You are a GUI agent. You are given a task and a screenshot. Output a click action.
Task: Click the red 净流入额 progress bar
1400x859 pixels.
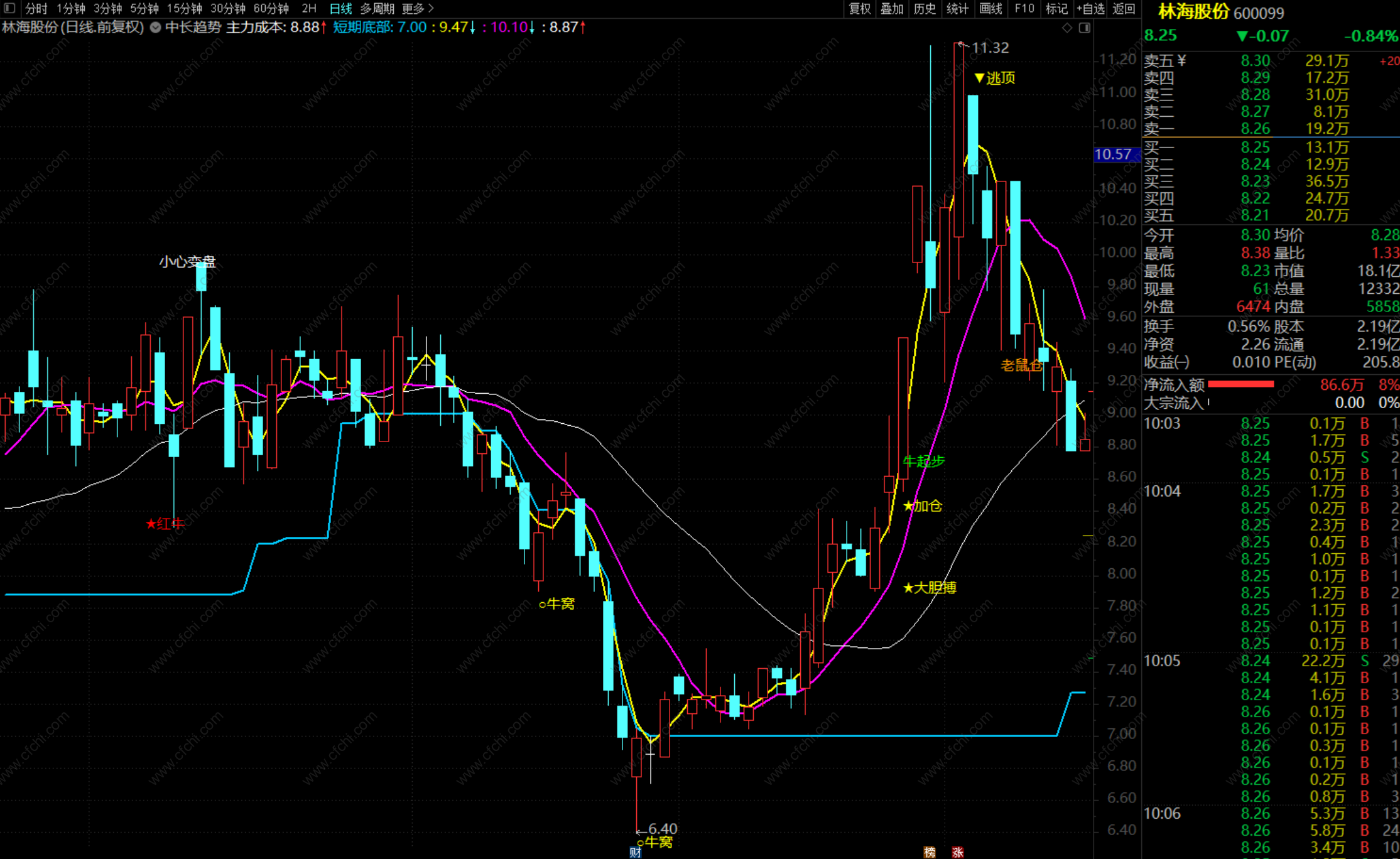(x=1240, y=384)
